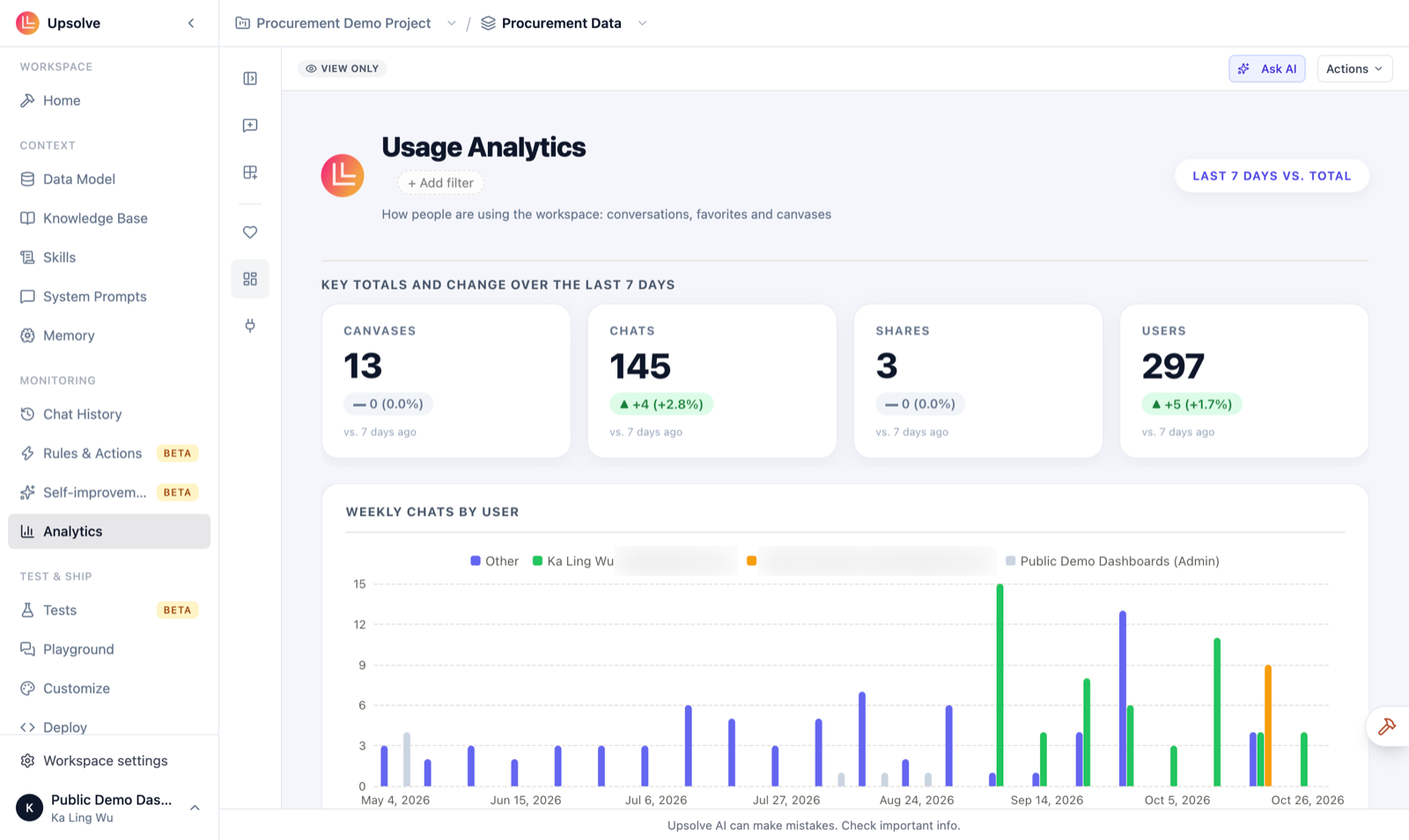Image resolution: width=1409 pixels, height=840 pixels.
Task: Collapse the Upsolve sidebar with the chevron
Action: pos(191,23)
